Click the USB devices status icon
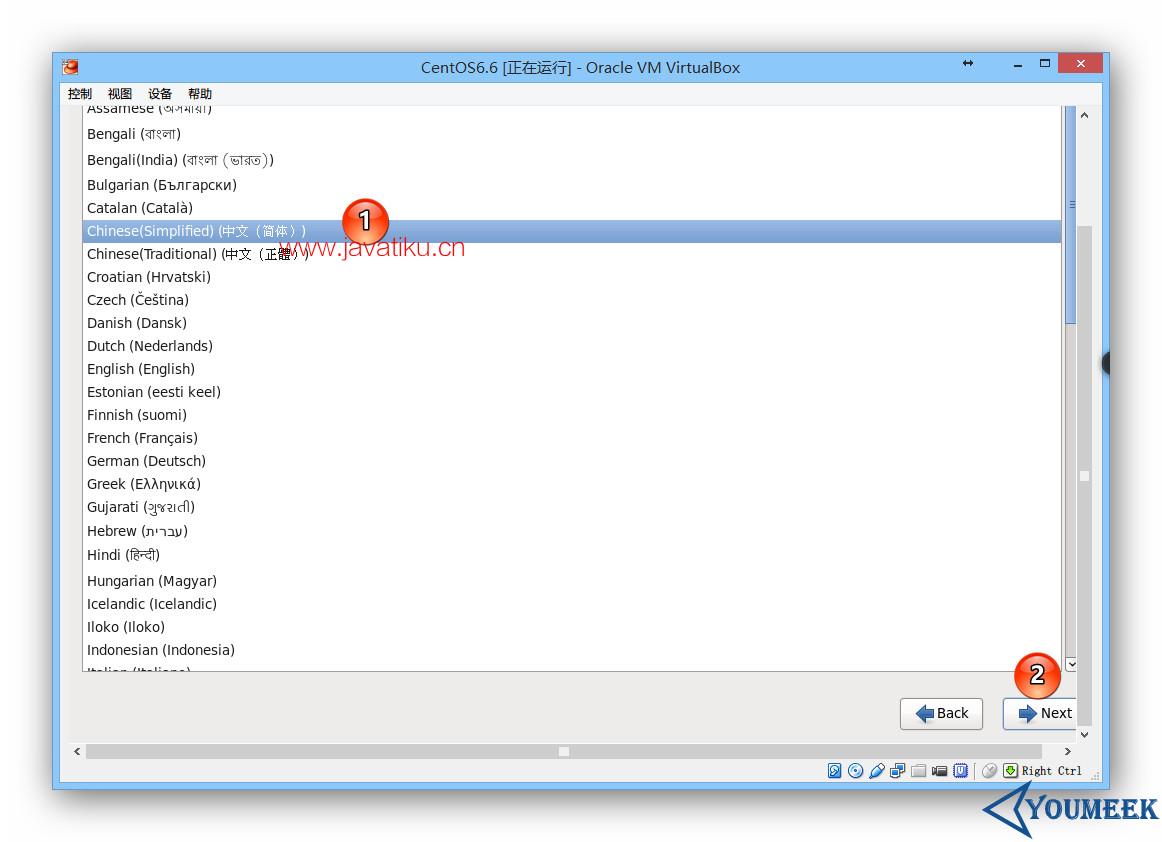The width and height of the screenshot is (1162, 842). coord(877,771)
